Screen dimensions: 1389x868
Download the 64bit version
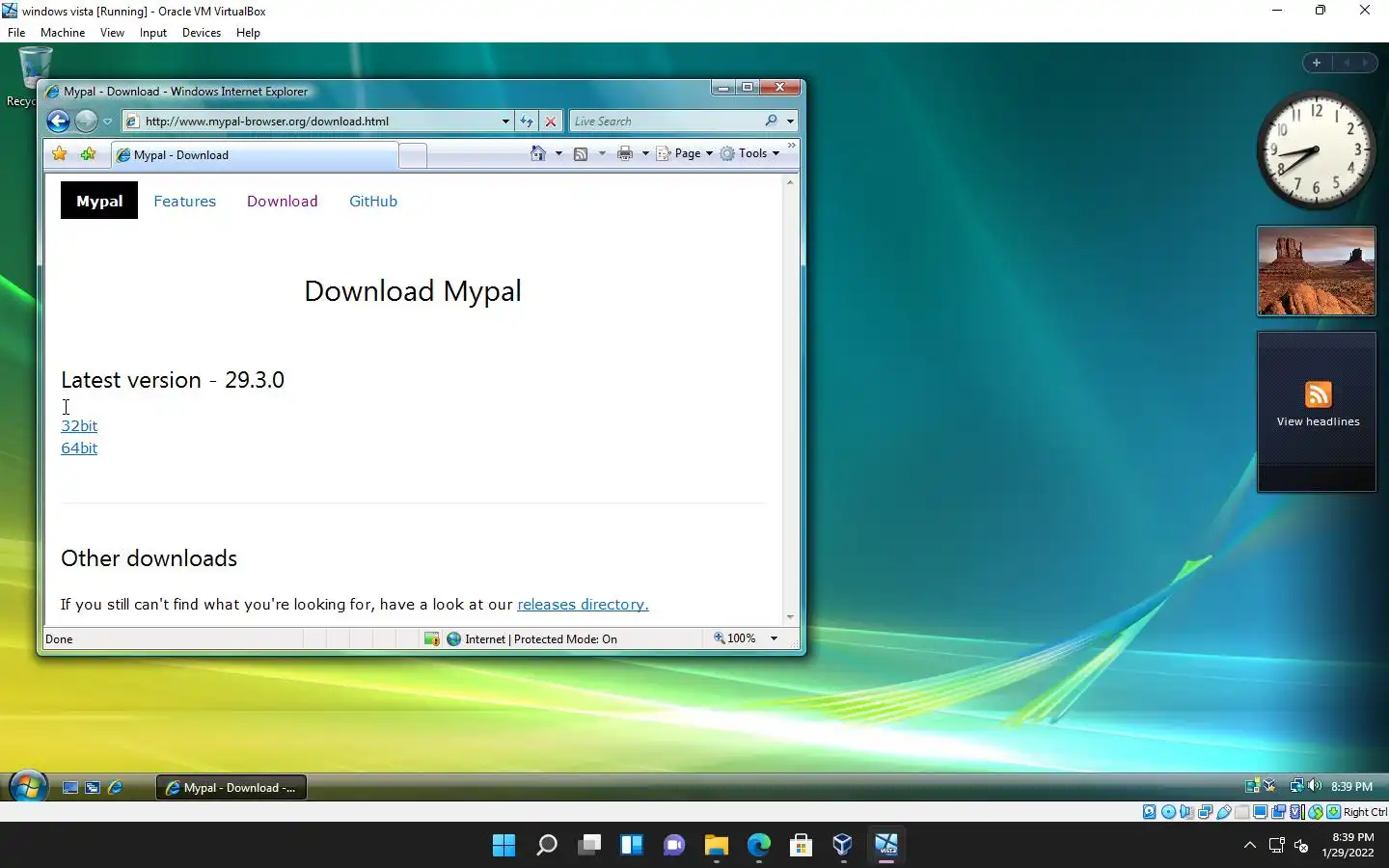tap(79, 448)
